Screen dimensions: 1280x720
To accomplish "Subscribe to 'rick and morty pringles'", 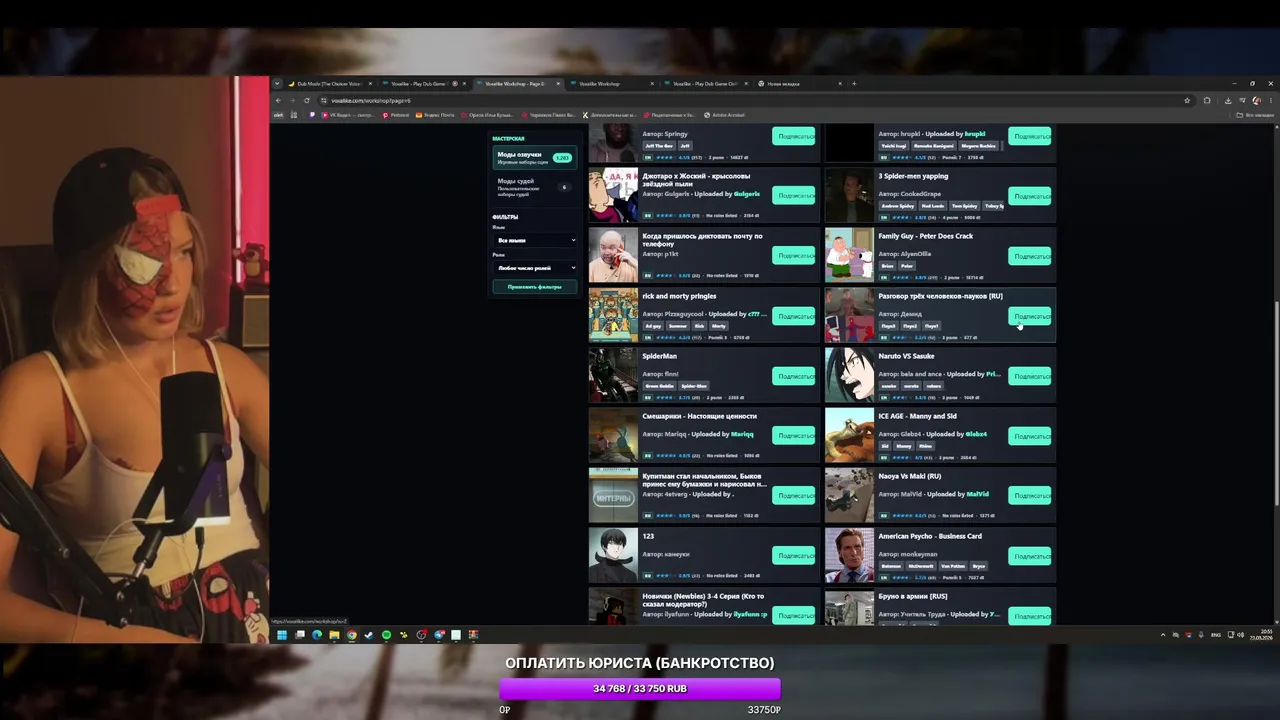I will (794, 316).
